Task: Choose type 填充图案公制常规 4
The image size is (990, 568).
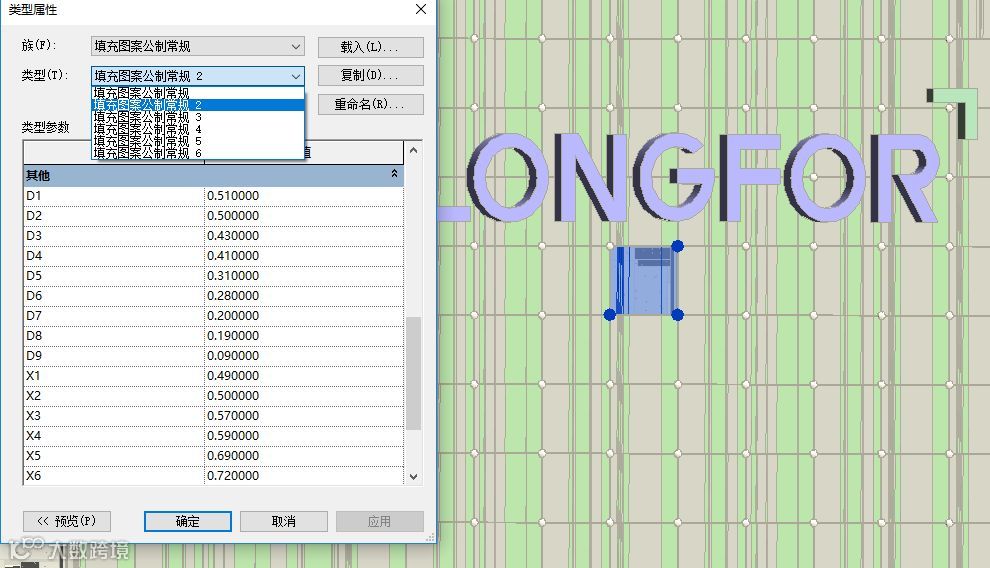Action: [x=198, y=129]
